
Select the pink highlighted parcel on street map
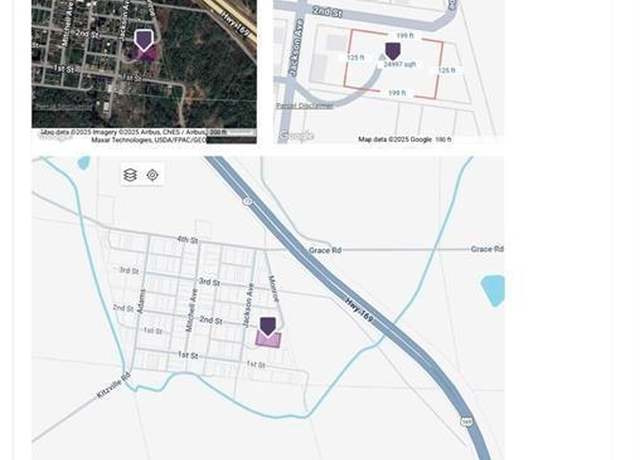268,340
